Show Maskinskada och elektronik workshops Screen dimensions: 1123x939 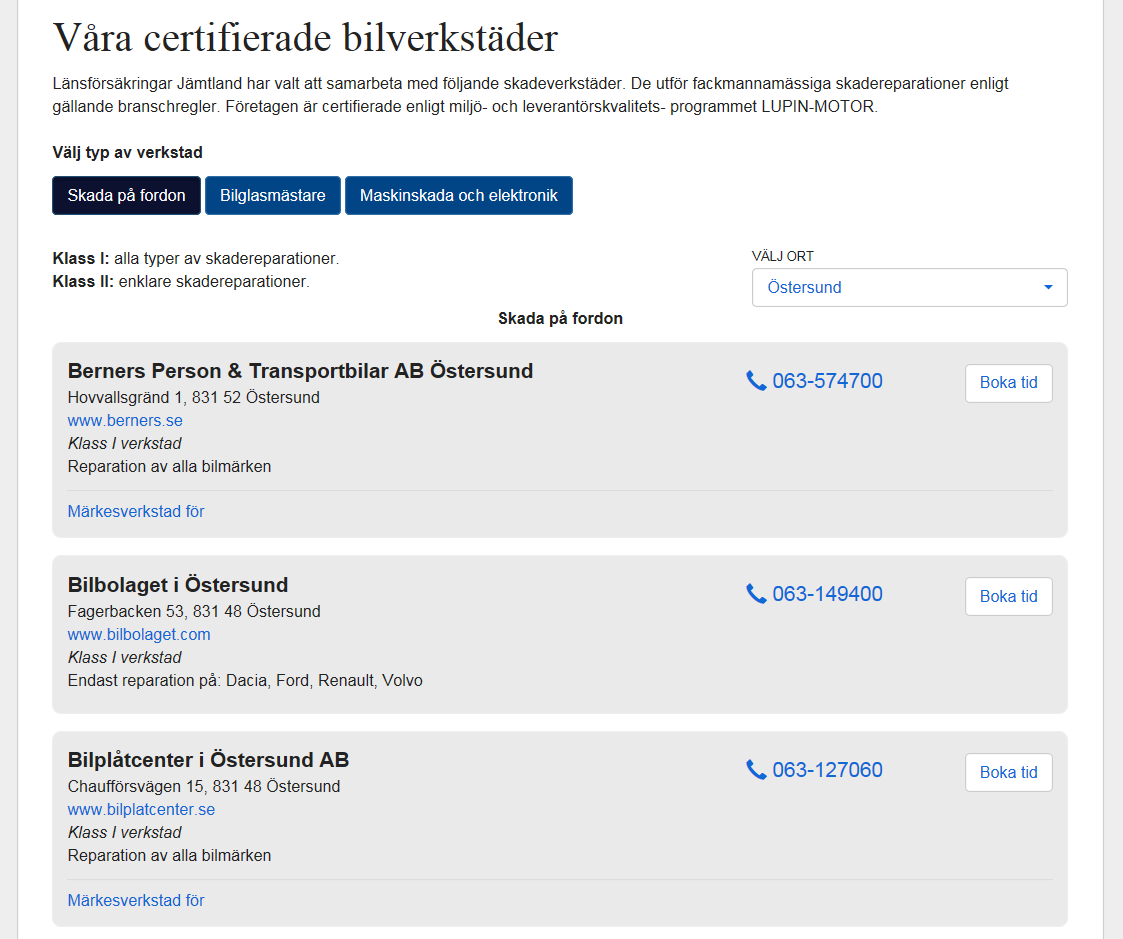459,196
